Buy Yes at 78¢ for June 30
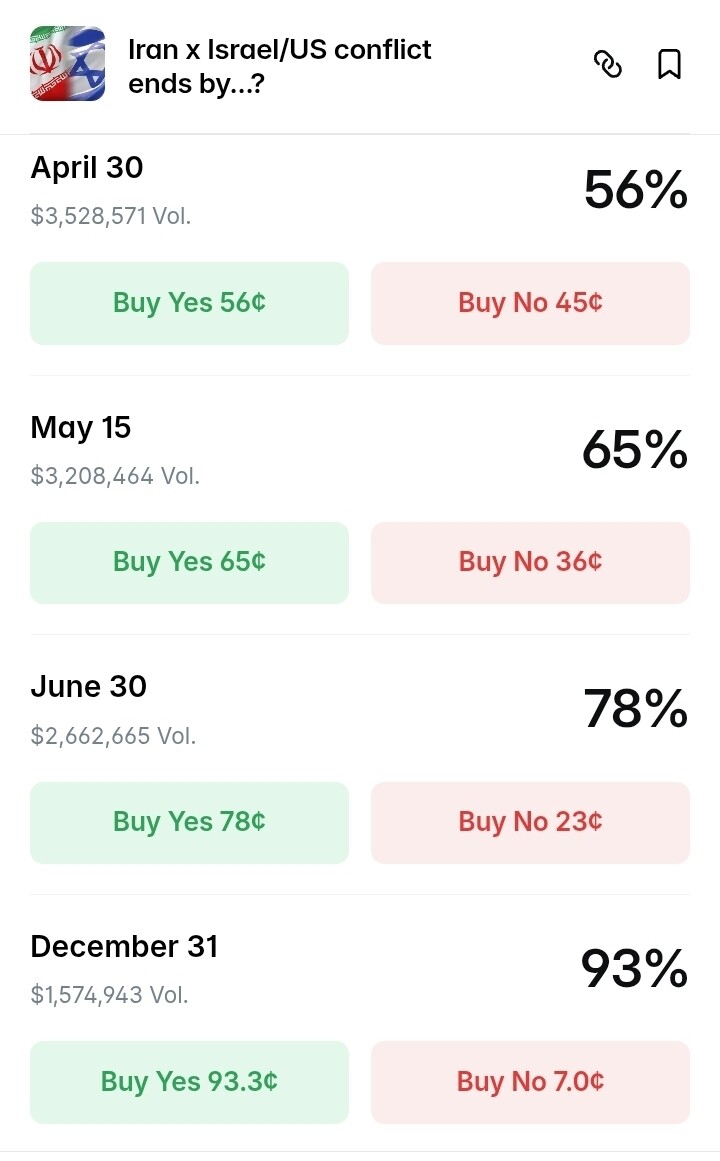This screenshot has width=720, height=1161. coord(189,822)
